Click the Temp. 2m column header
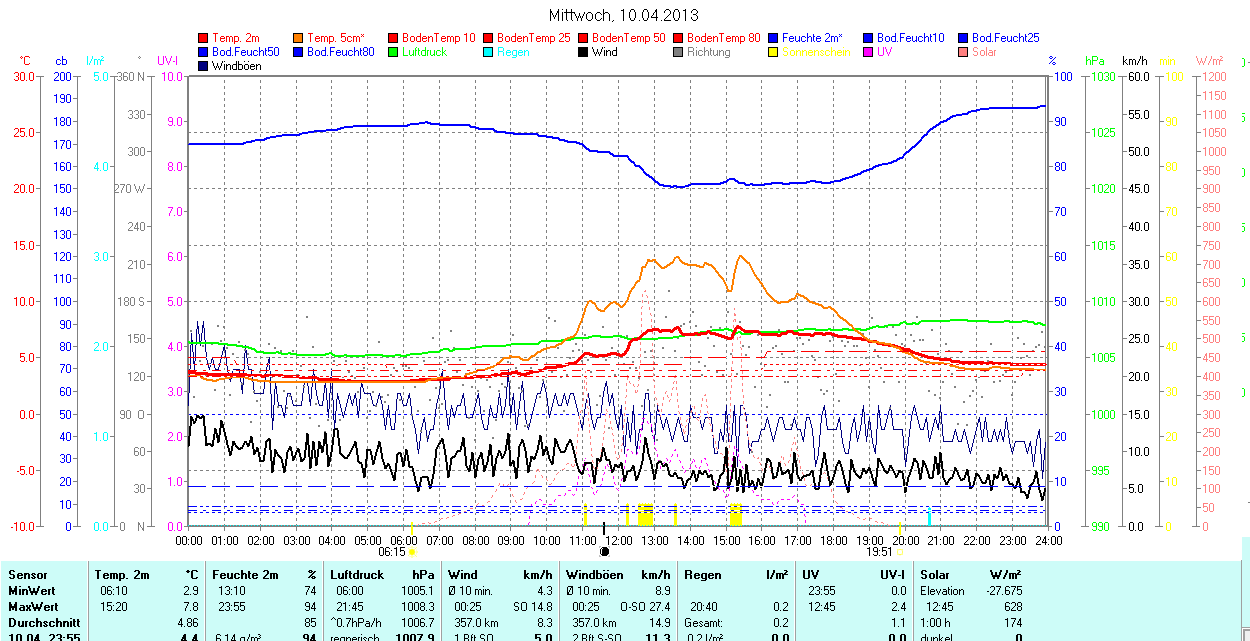The image size is (1250, 641). coord(121,575)
